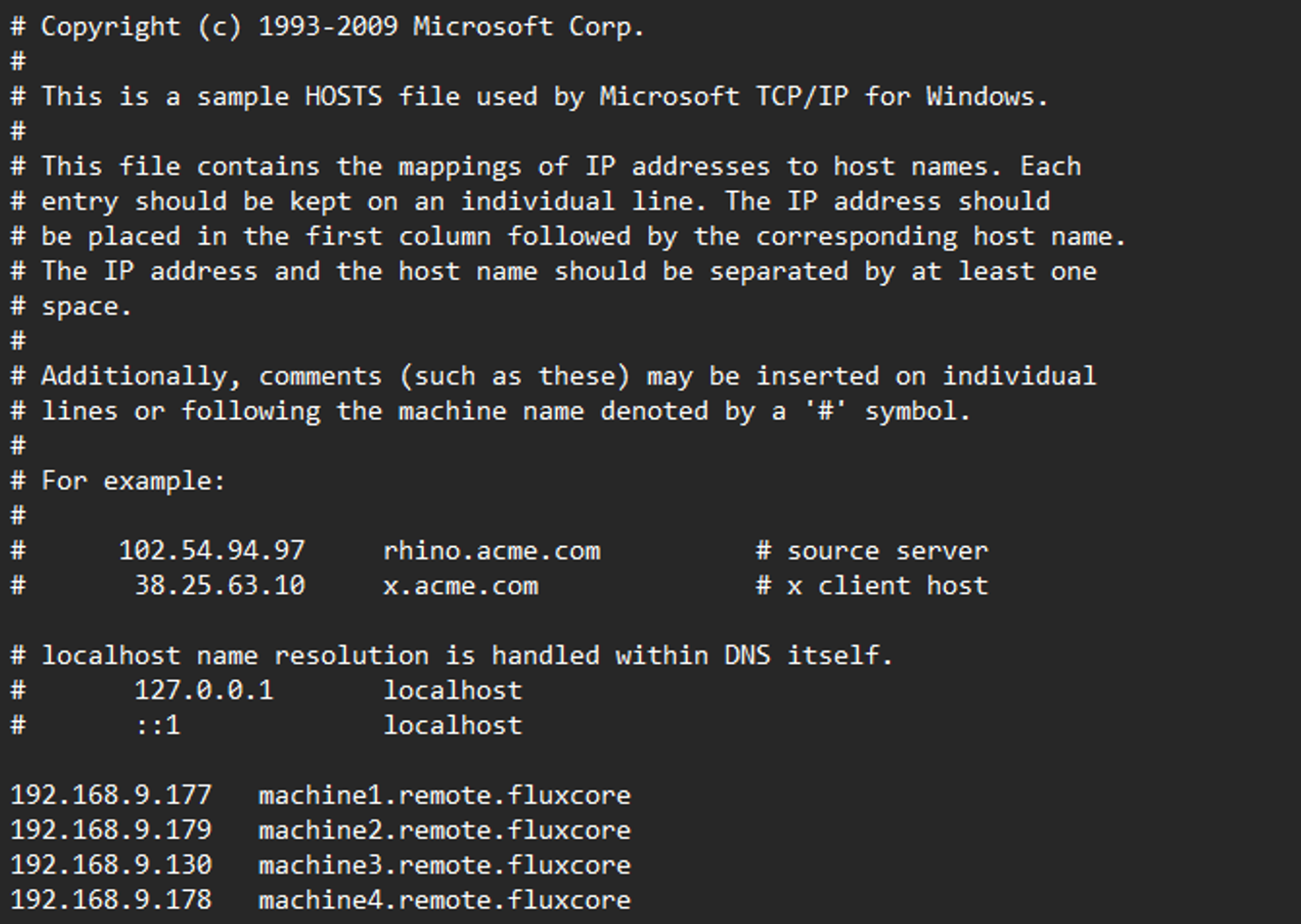Click the machine4.remote.fluxcore hostname

tap(444, 901)
